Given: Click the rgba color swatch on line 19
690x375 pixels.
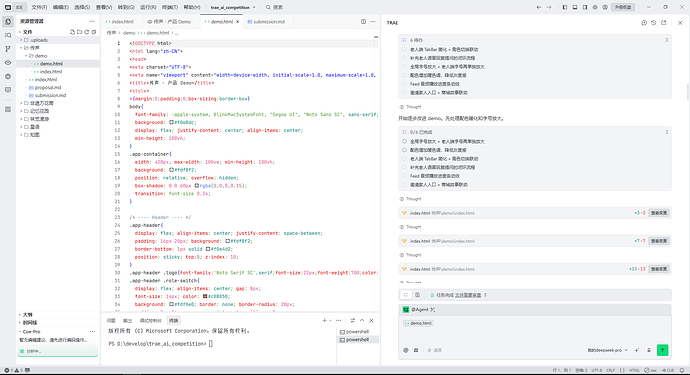Looking at the screenshot, I should tap(196, 186).
